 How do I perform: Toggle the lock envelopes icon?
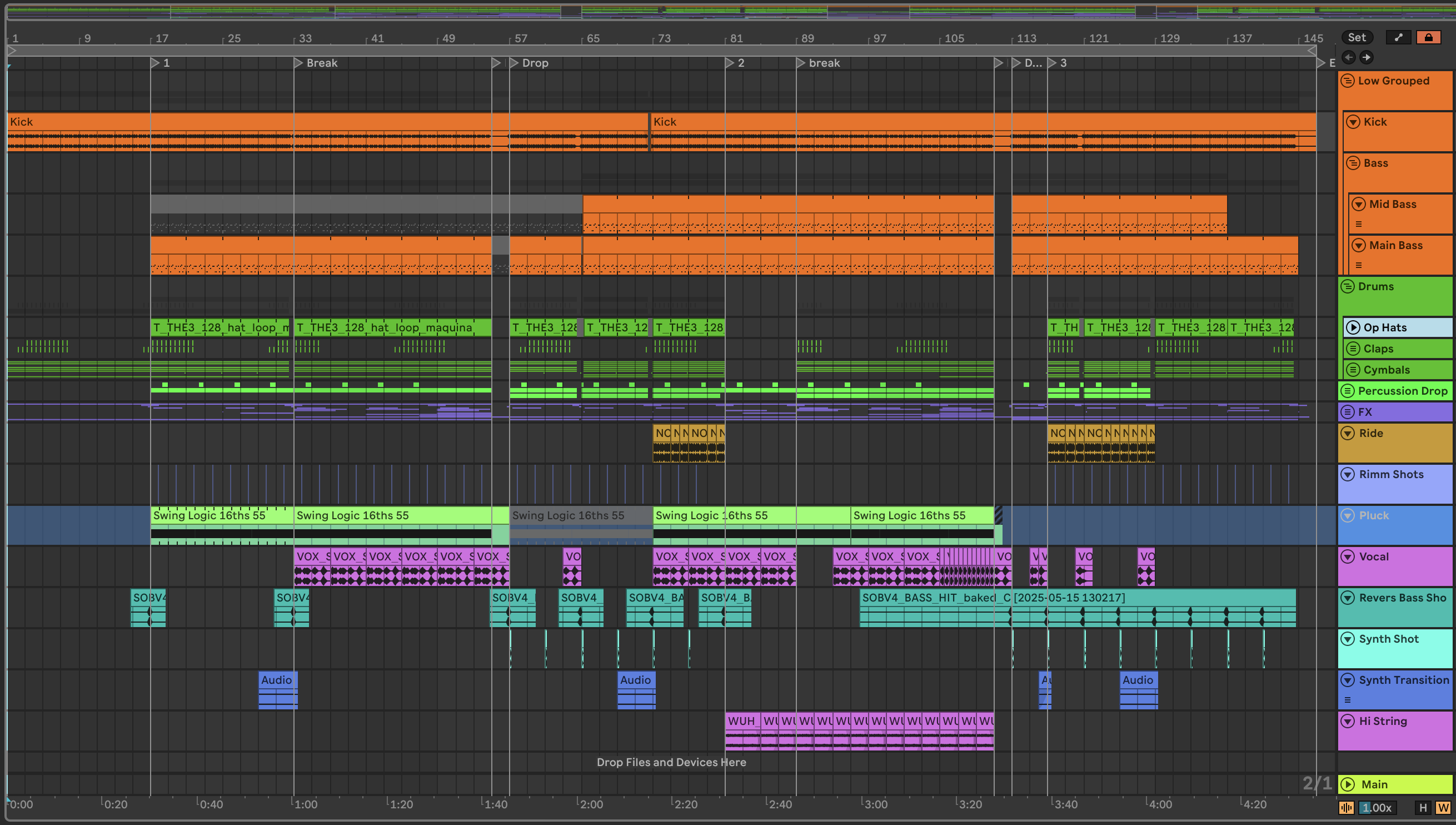[x=1428, y=37]
